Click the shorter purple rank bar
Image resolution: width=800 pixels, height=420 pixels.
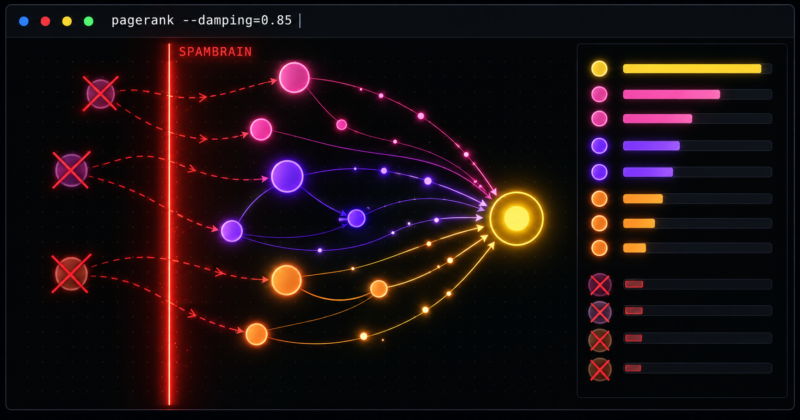point(648,172)
